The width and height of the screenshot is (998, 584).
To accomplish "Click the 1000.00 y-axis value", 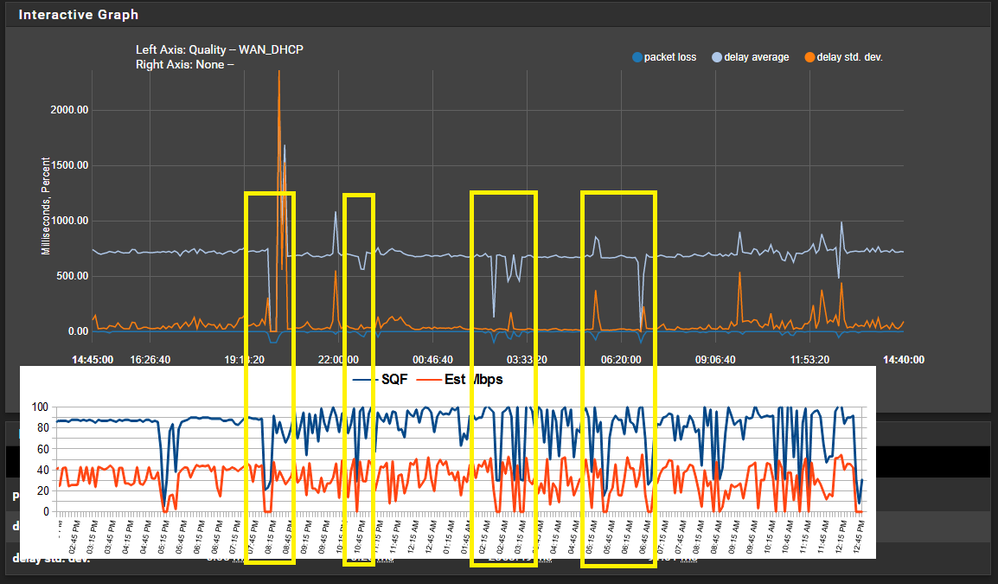I will point(71,221).
